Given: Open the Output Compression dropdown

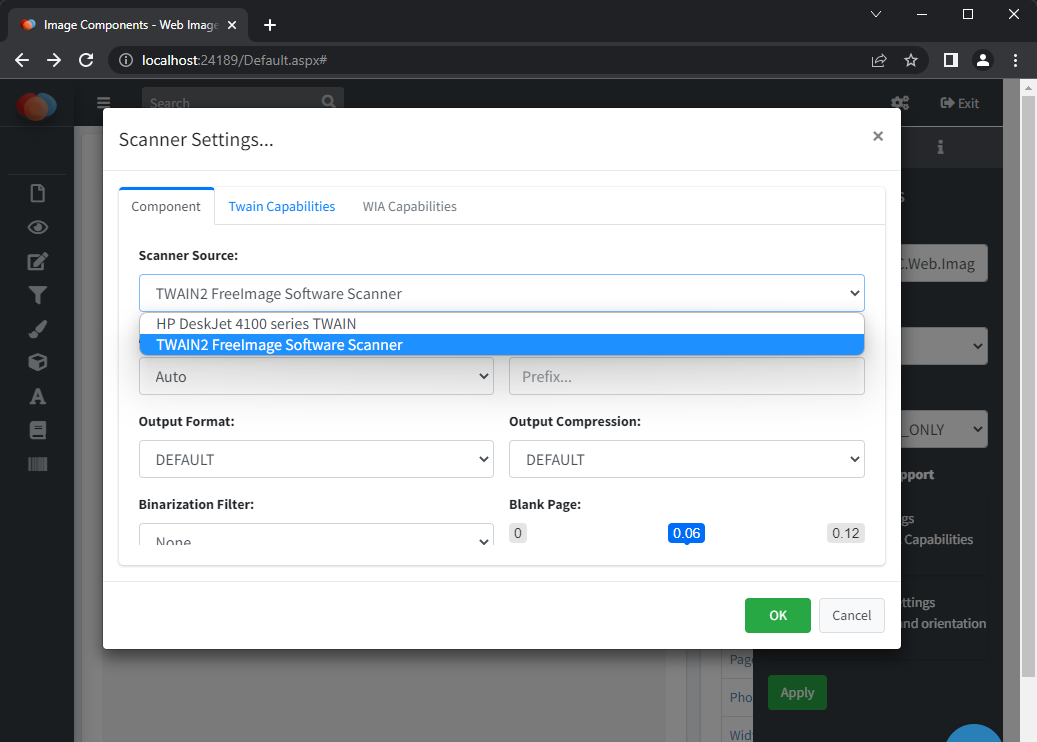Looking at the screenshot, I should (686, 459).
